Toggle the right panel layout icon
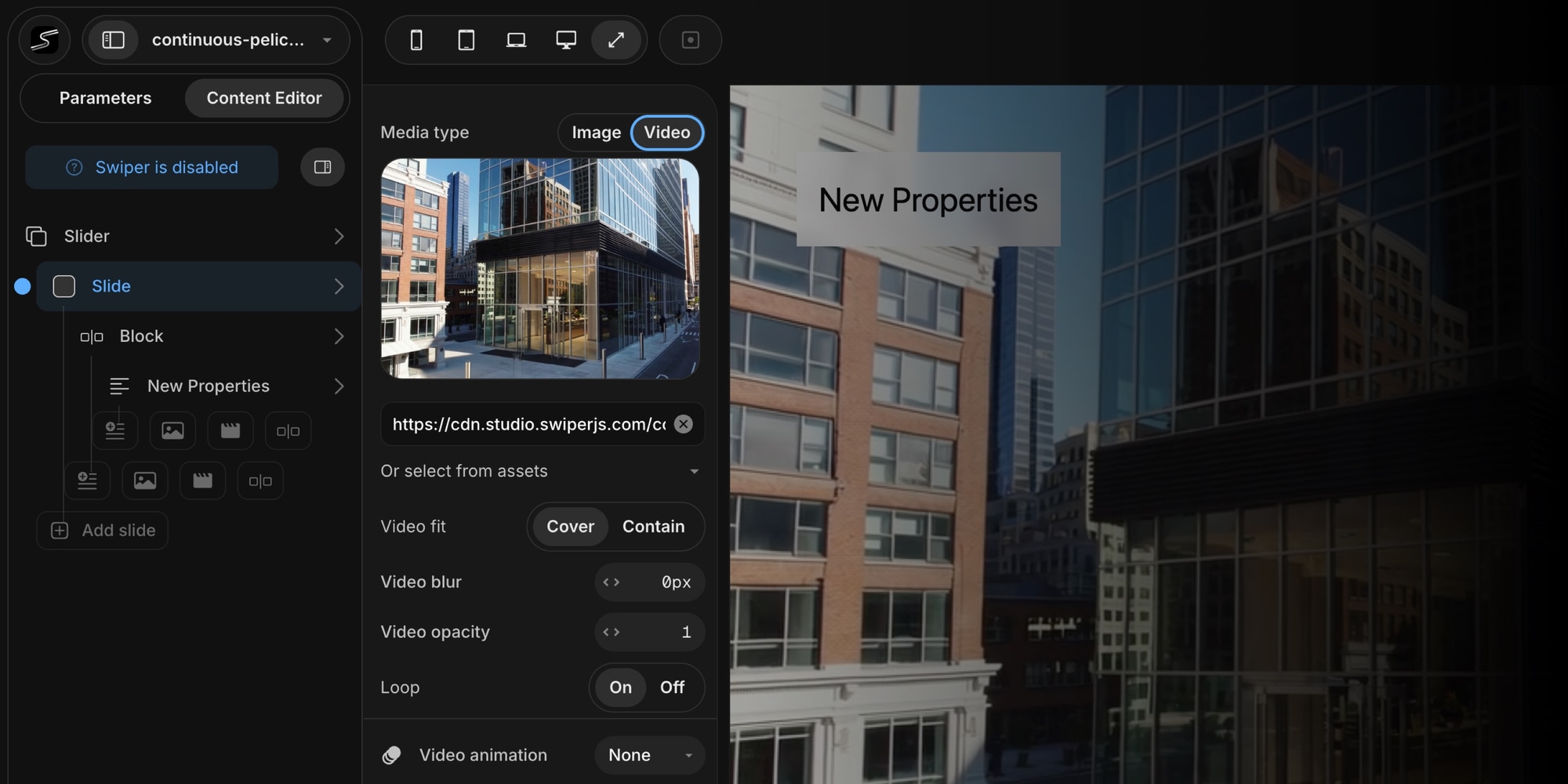Screen dimensions: 1568x784 (x=322, y=167)
